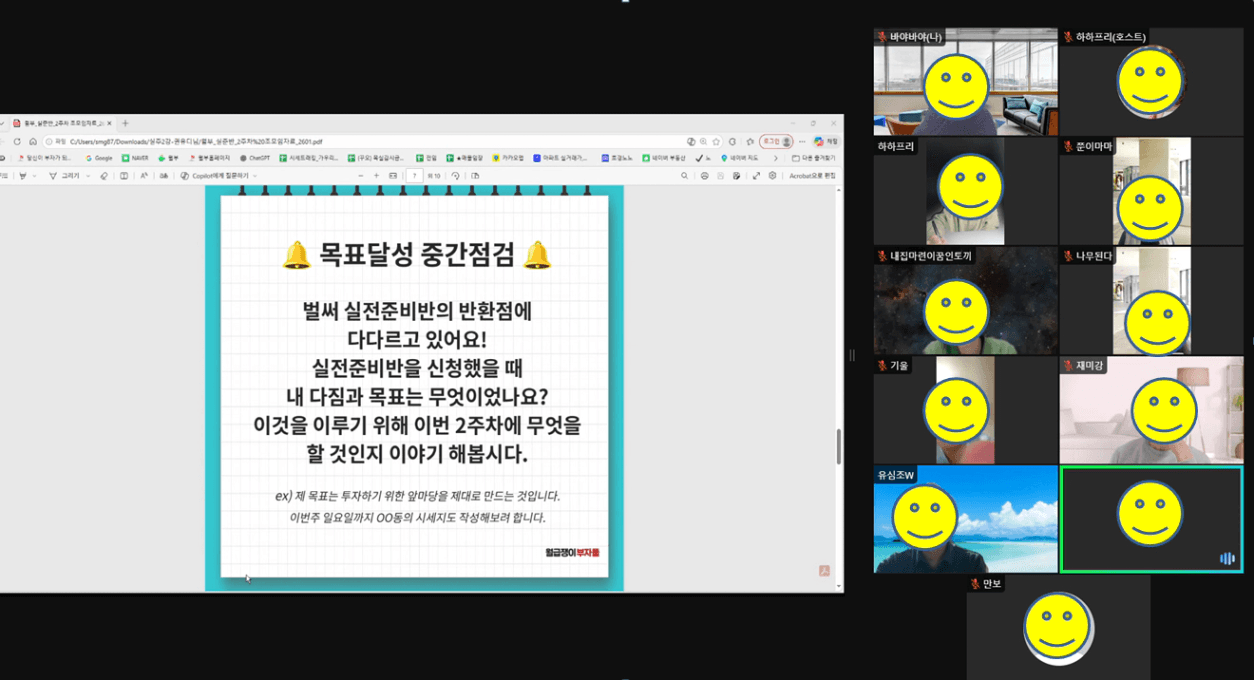Toggle the read aloud button in PDF toolbar
This screenshot has height=680, width=1254.
tap(144, 176)
